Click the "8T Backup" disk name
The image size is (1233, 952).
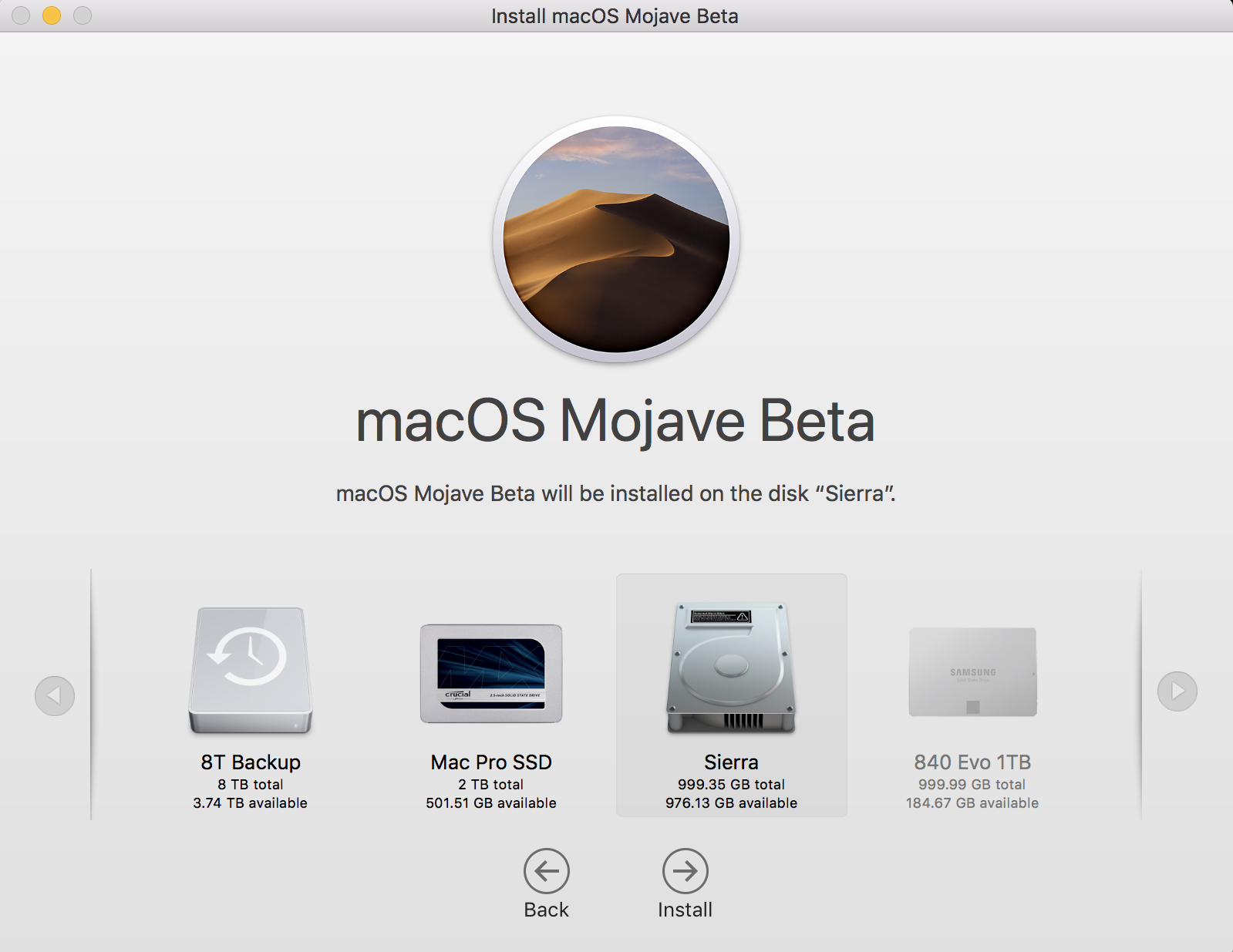(251, 762)
